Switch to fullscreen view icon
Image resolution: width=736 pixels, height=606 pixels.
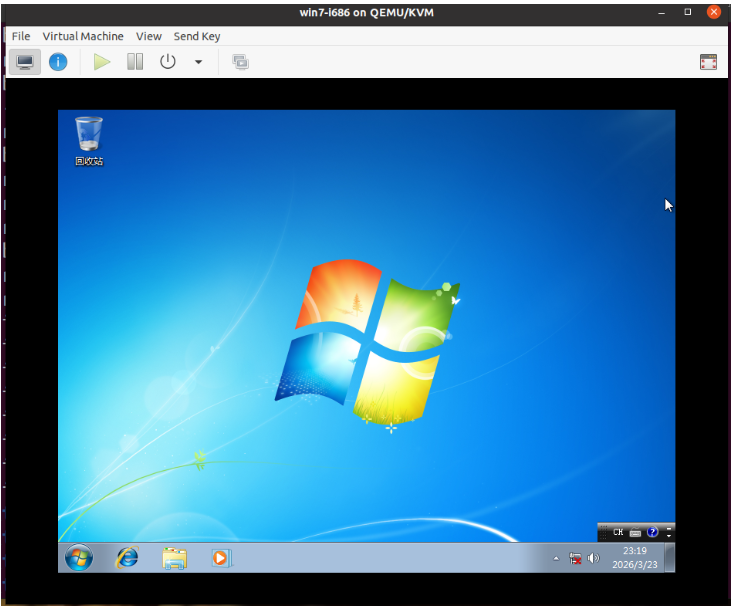click(708, 62)
